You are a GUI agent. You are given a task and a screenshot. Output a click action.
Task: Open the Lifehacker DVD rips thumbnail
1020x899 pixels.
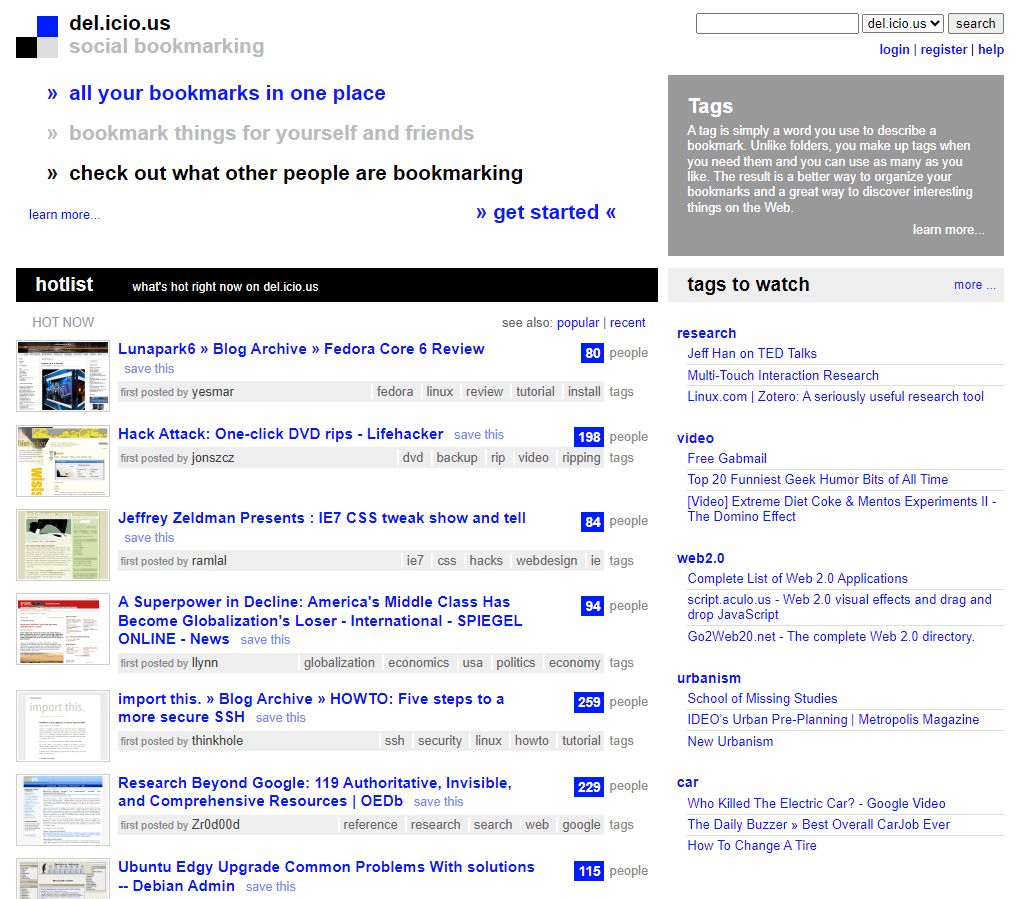tap(63, 461)
